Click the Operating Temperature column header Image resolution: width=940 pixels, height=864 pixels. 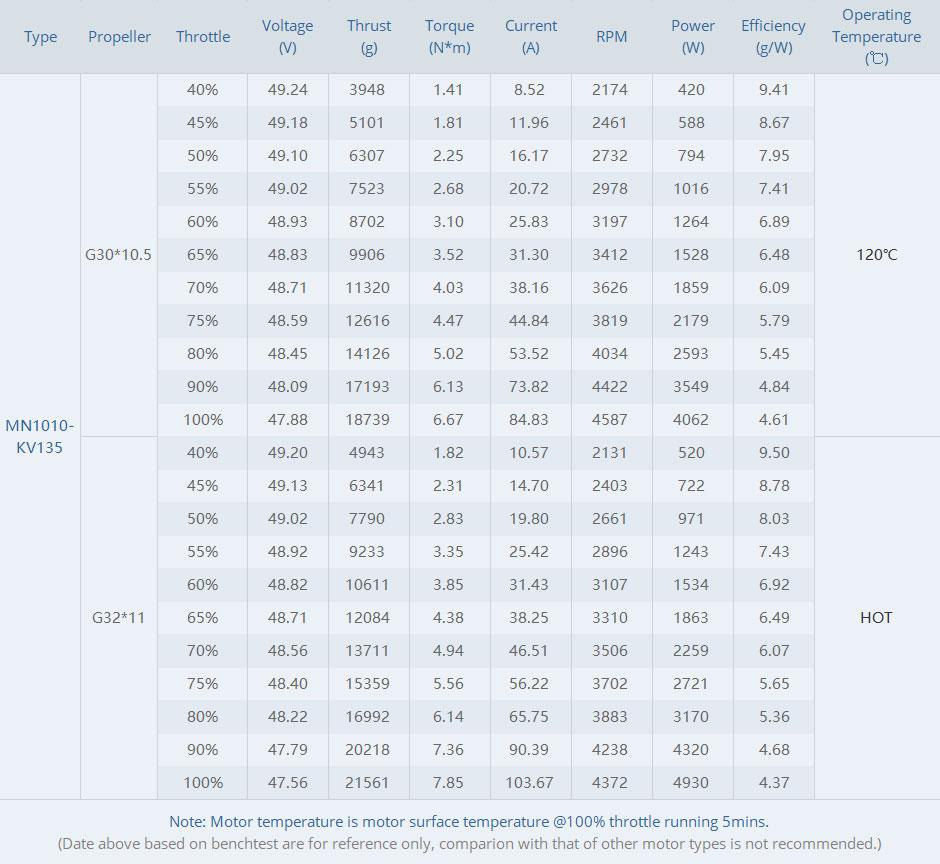(876, 37)
